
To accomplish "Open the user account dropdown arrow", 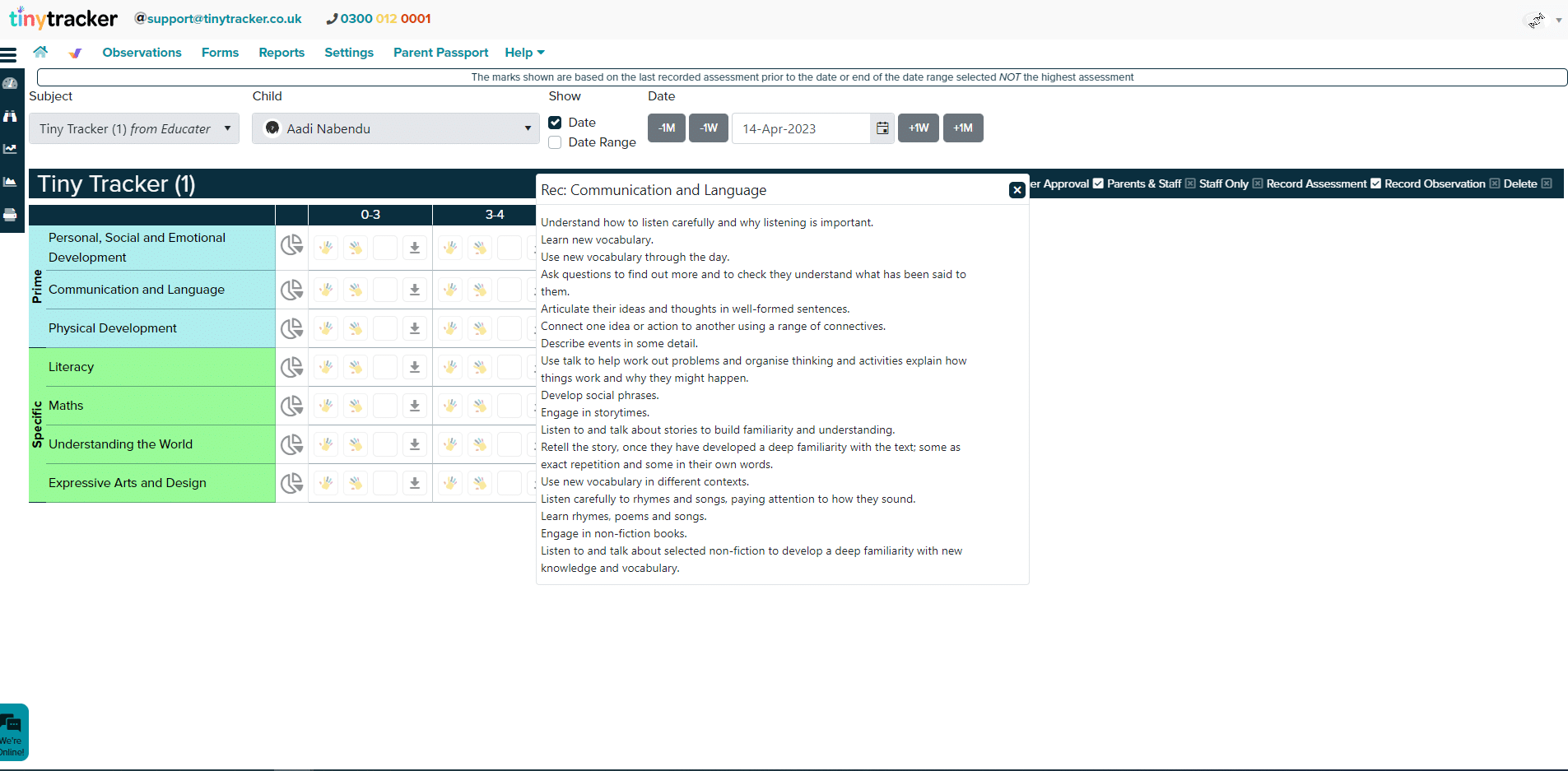I will [1559, 21].
